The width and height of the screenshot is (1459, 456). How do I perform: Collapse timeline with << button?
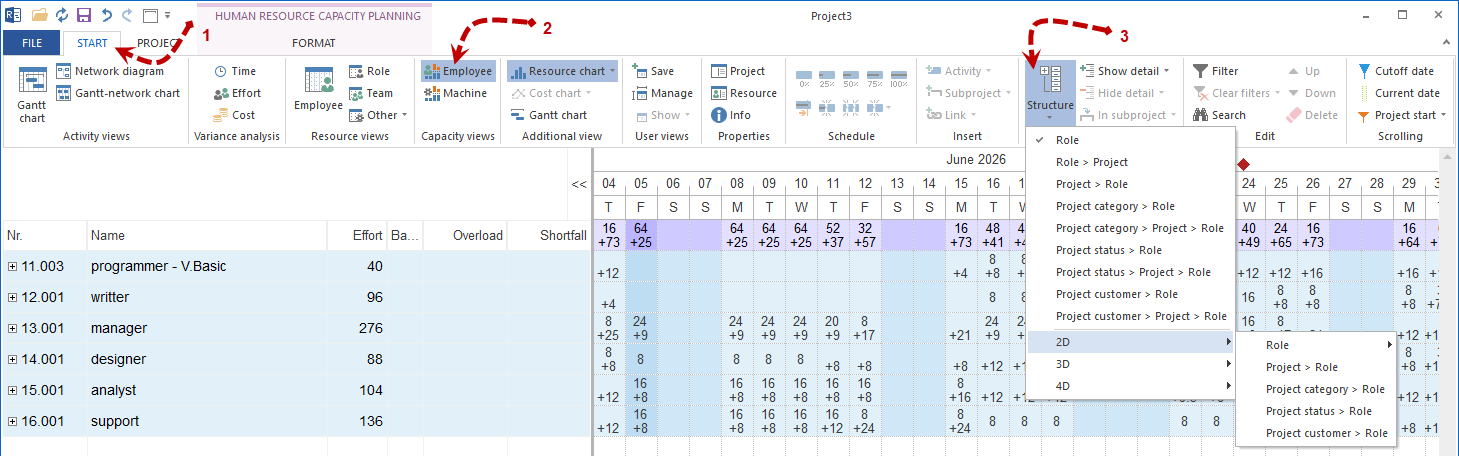pos(579,184)
